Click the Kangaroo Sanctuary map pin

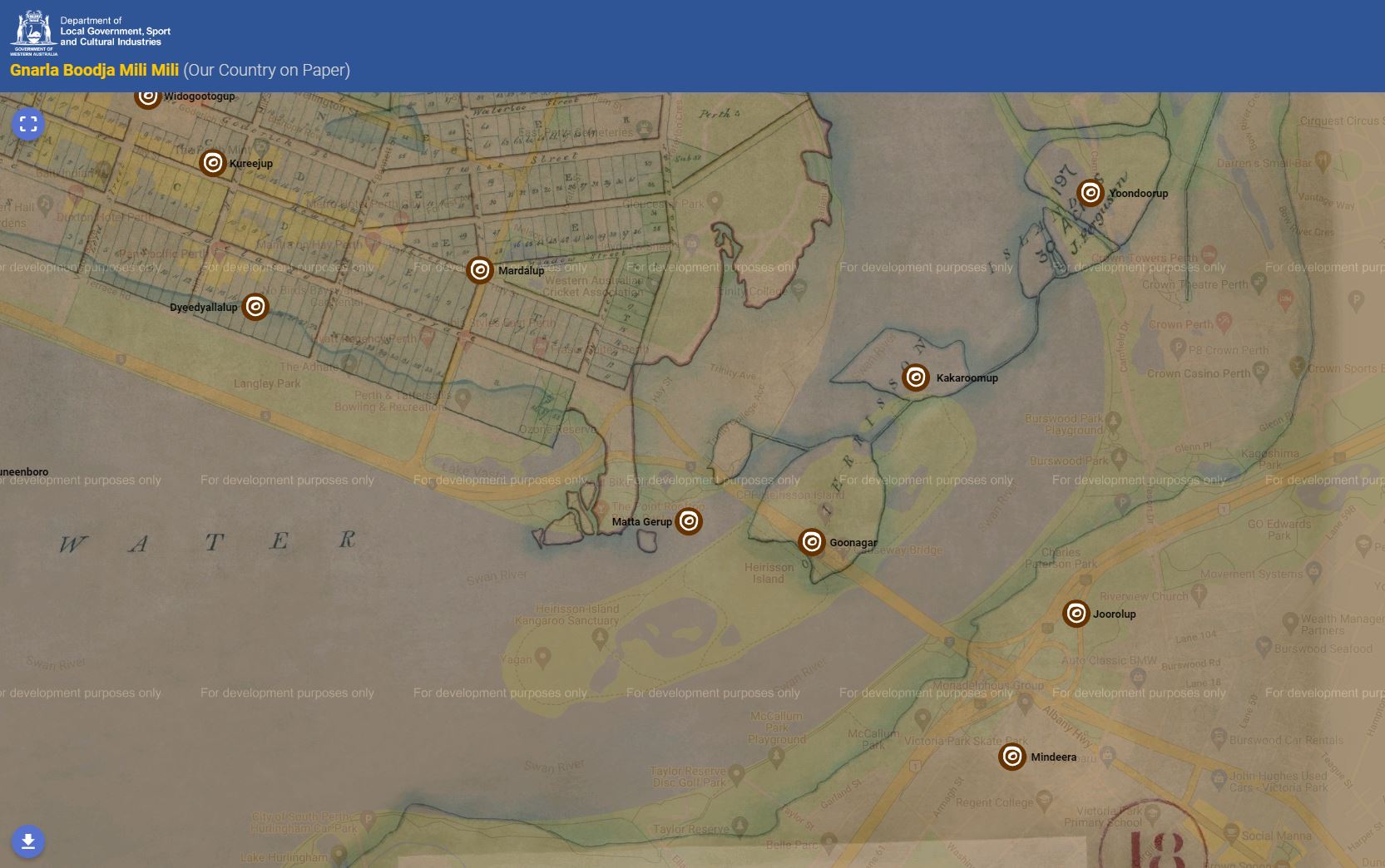pos(600,637)
